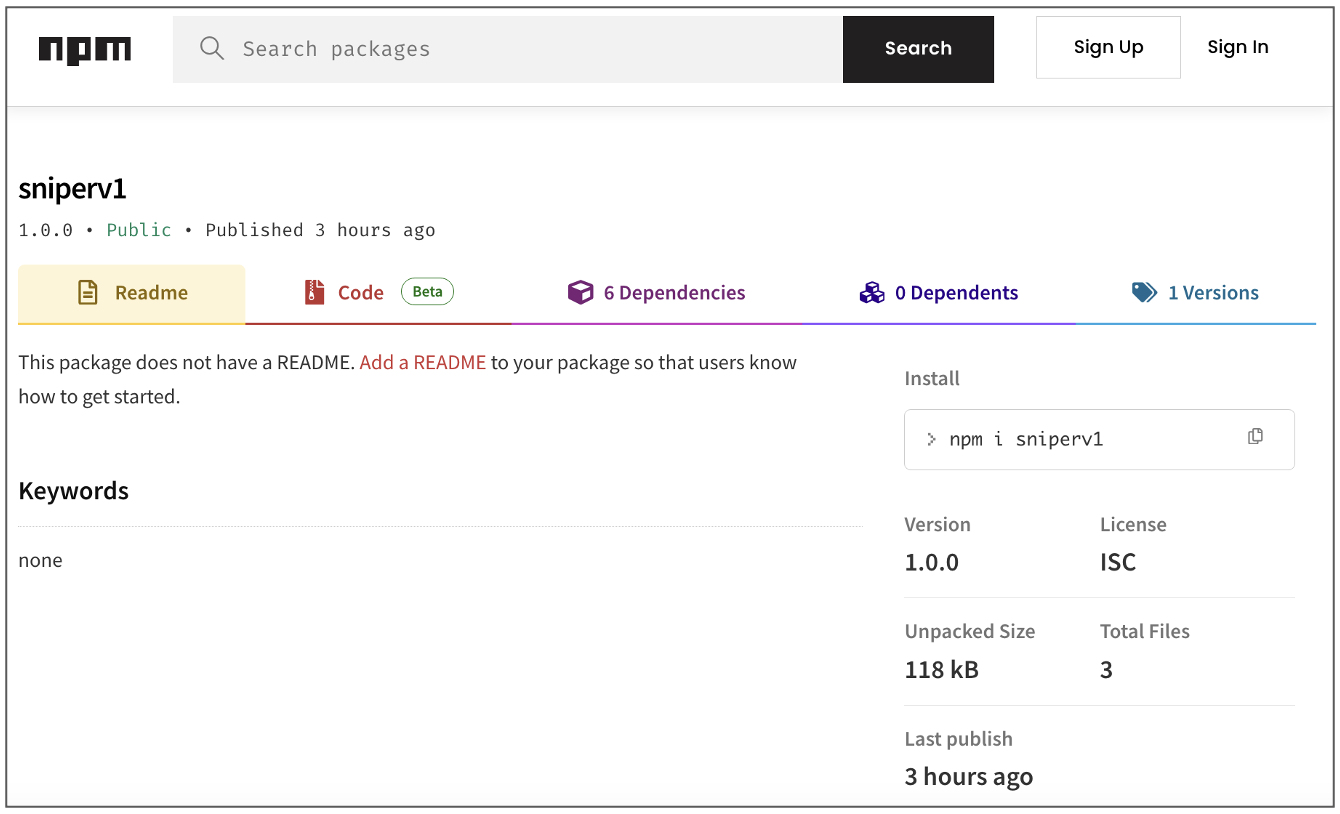Click the magnifying glass search icon
The image size is (1340, 814).
[x=211, y=48]
